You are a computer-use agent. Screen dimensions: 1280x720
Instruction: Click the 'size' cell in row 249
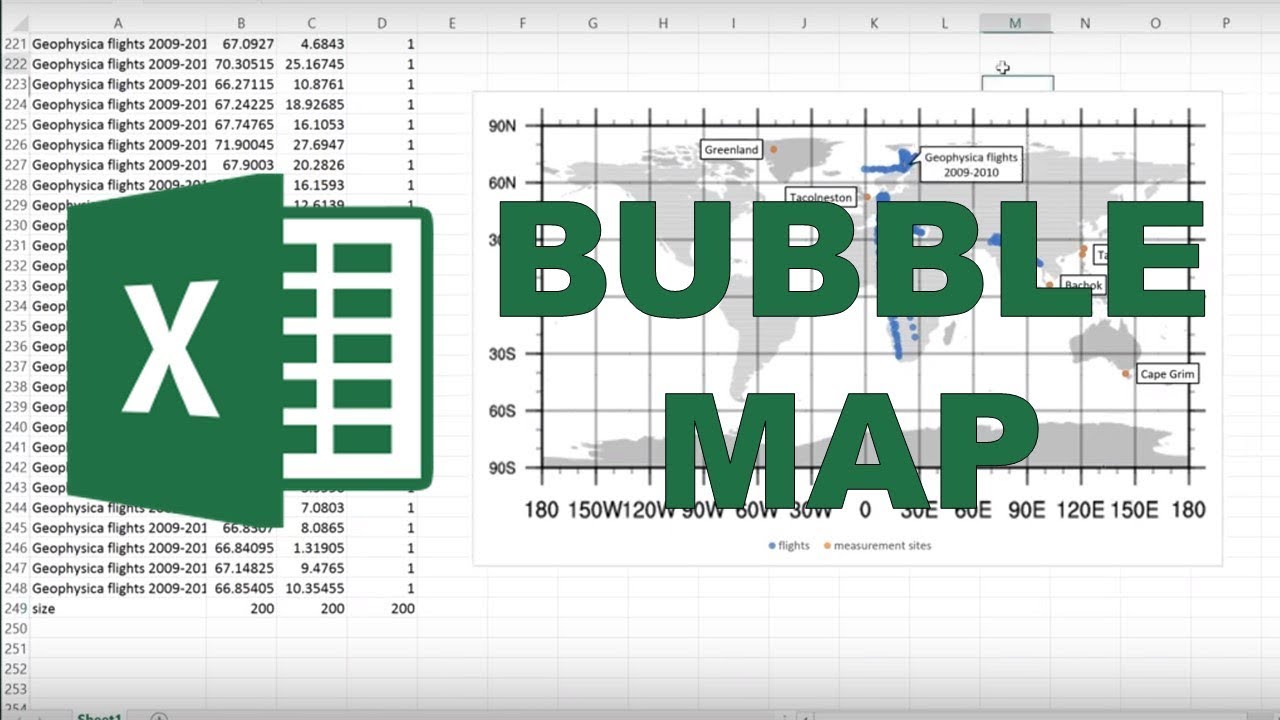pos(119,608)
